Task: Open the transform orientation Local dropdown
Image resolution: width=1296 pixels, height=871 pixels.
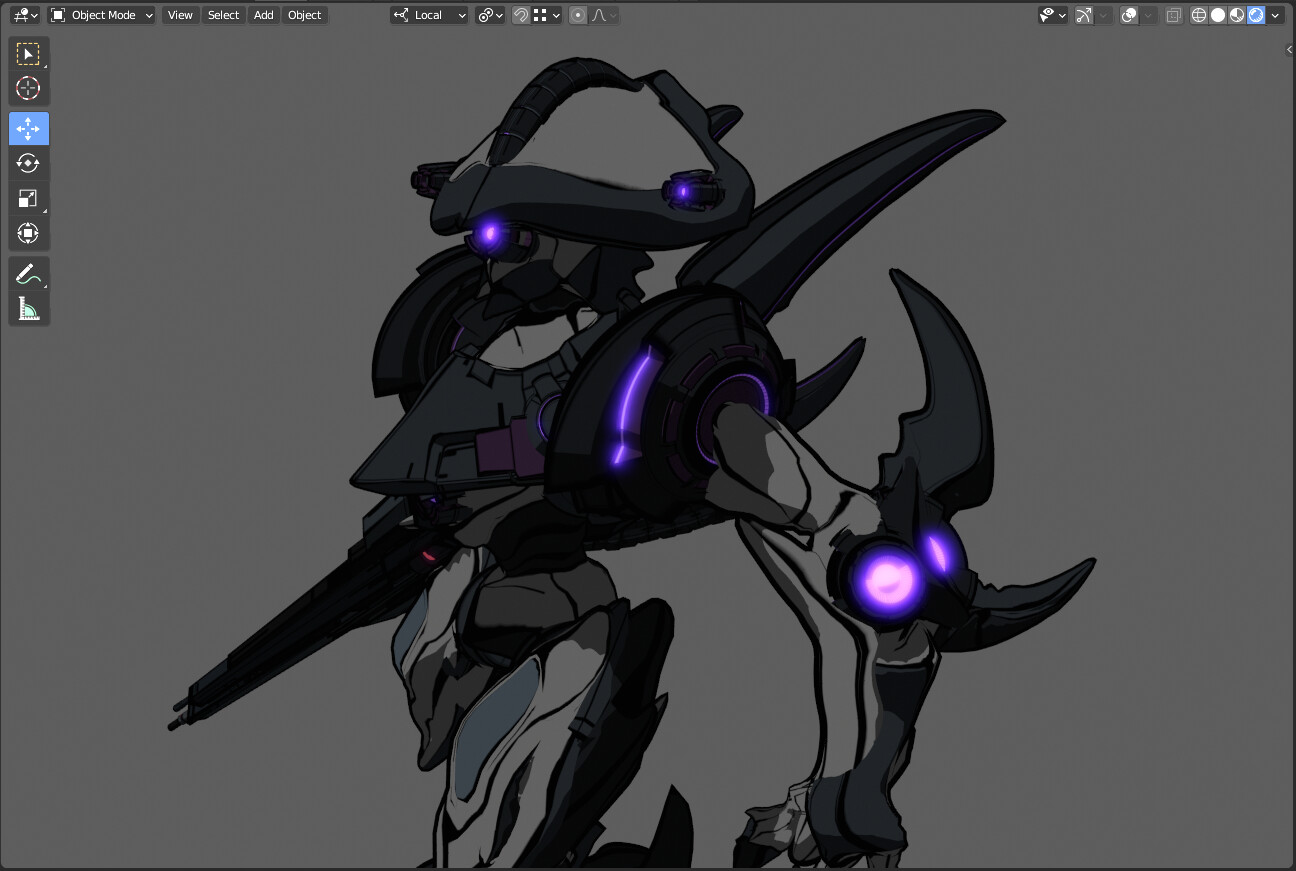Action: tap(429, 14)
